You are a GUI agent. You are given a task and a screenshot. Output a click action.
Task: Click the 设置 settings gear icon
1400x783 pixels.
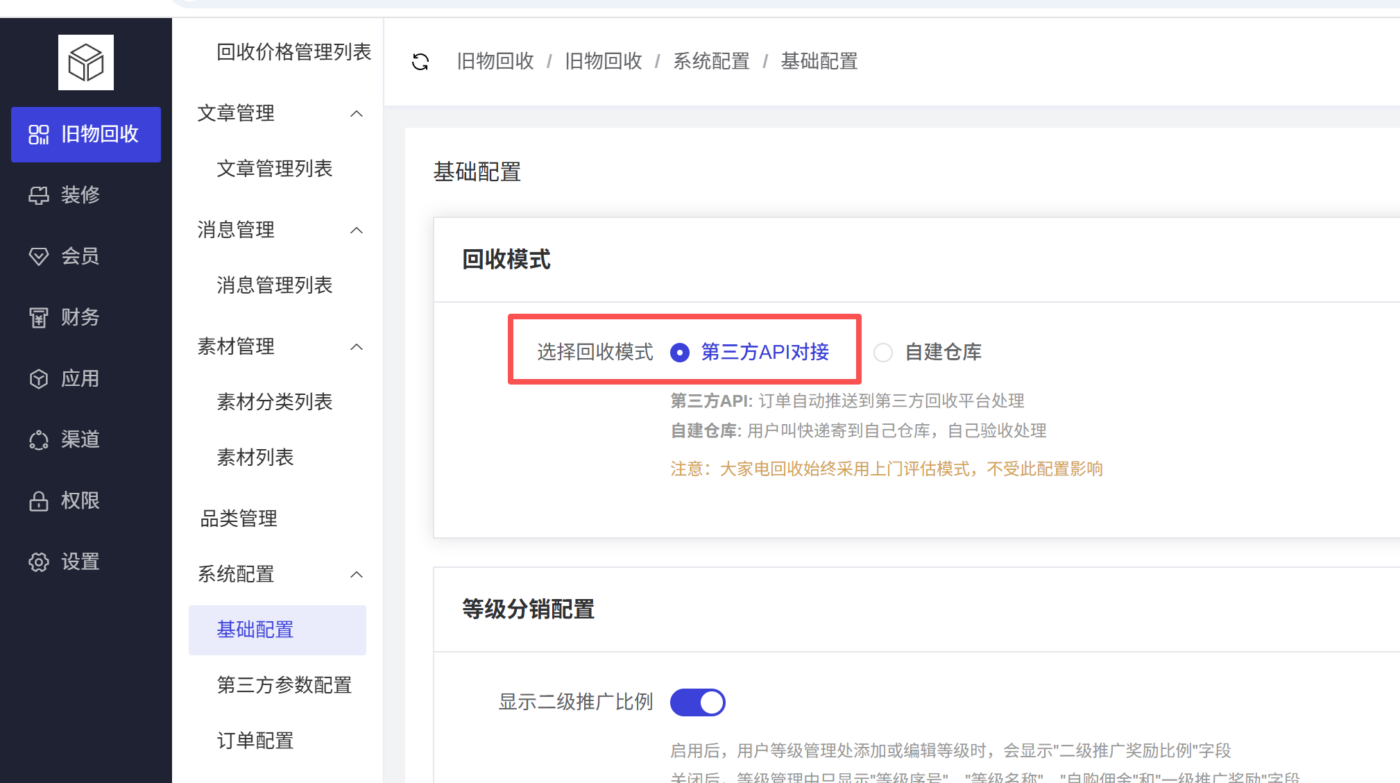tap(38, 561)
